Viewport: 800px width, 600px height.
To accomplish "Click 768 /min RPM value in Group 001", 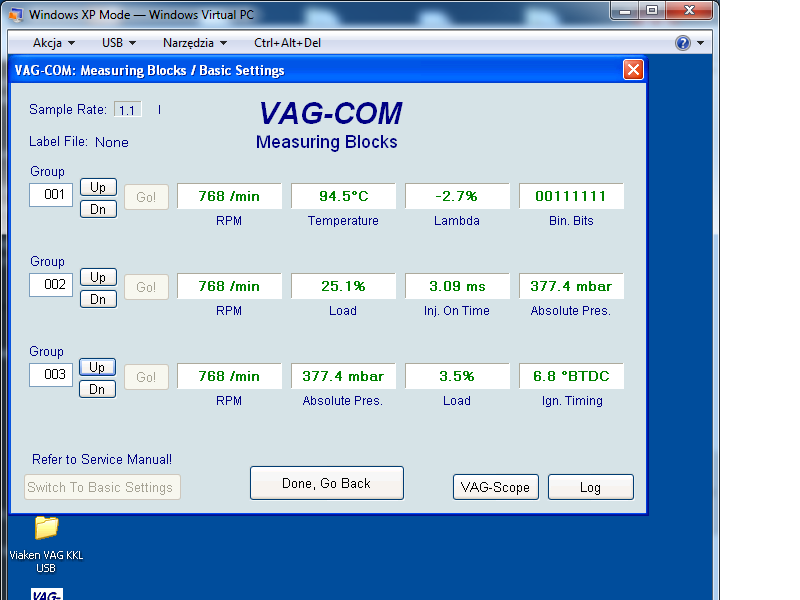I will tap(229, 196).
